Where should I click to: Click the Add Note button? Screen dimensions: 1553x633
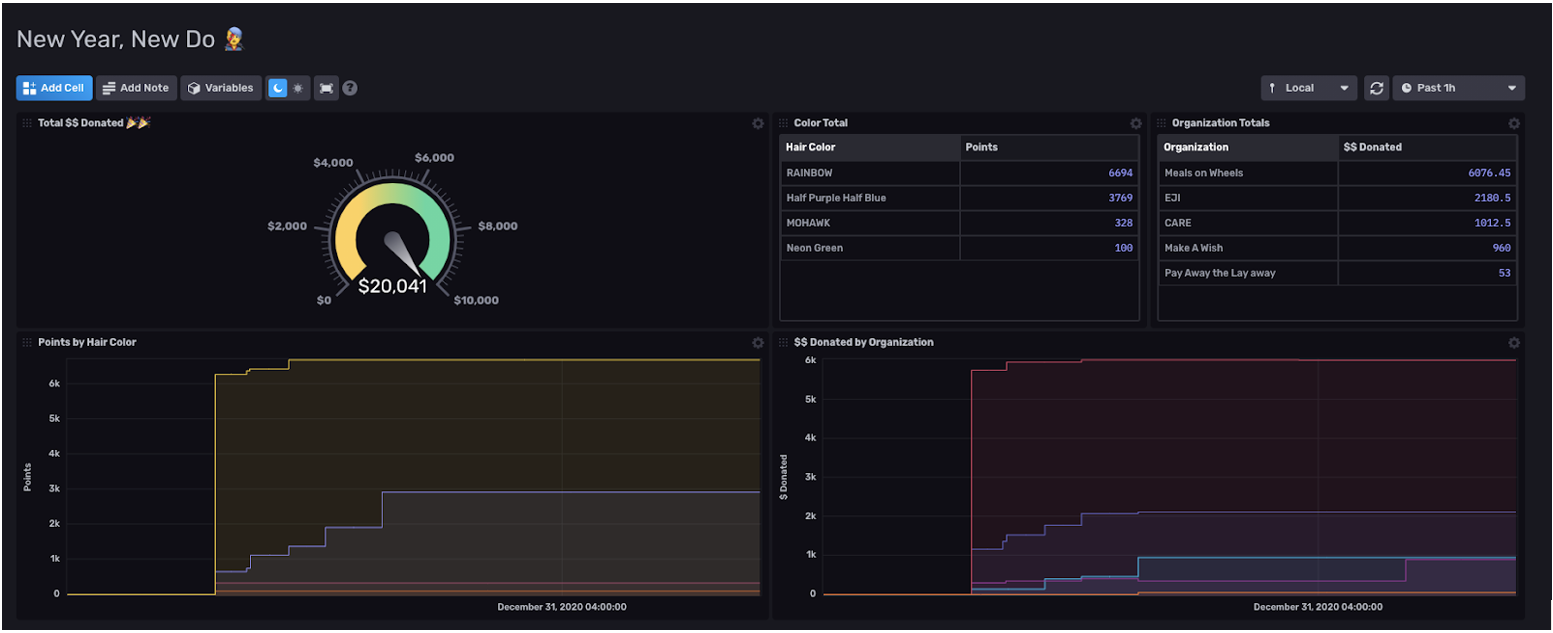[136, 88]
